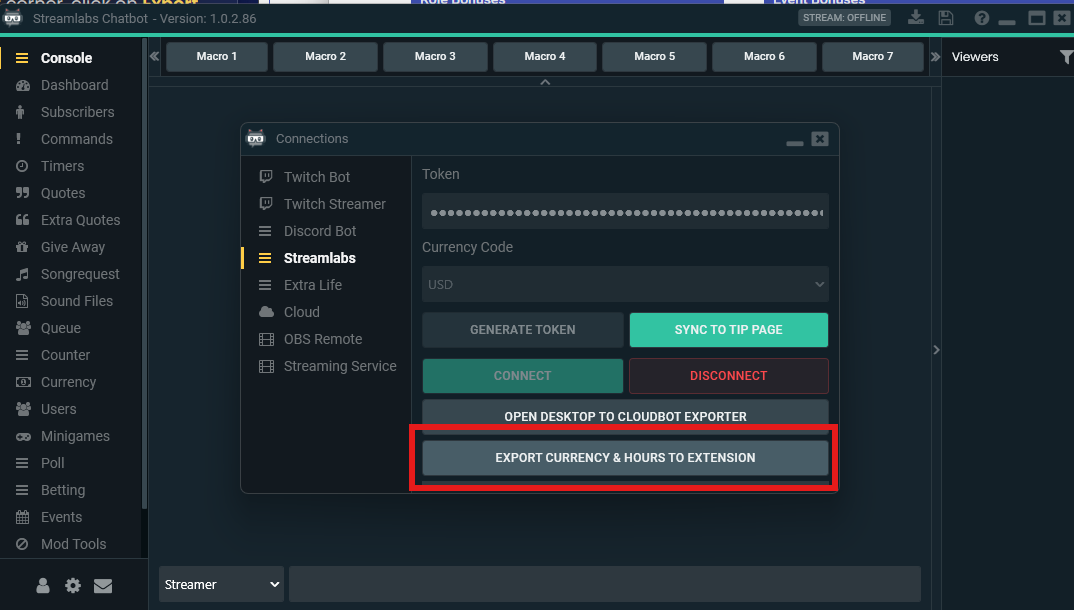Run Macro 4

coord(545,57)
